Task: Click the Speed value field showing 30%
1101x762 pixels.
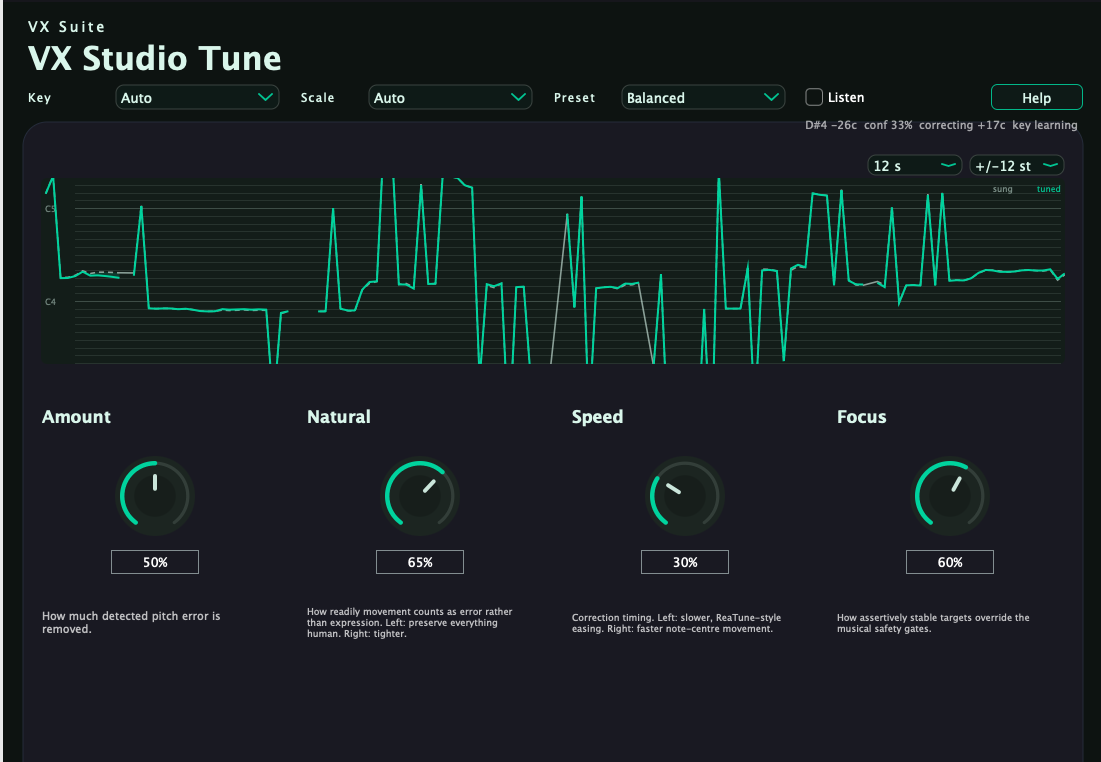Action: (x=685, y=562)
